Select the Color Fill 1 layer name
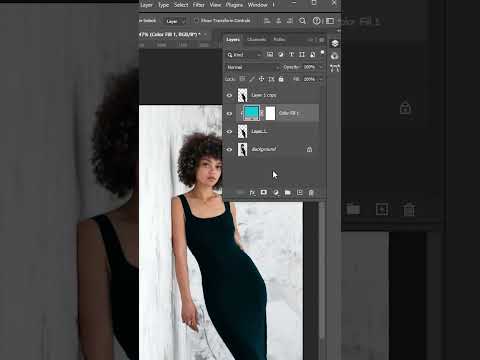 pos(289,113)
